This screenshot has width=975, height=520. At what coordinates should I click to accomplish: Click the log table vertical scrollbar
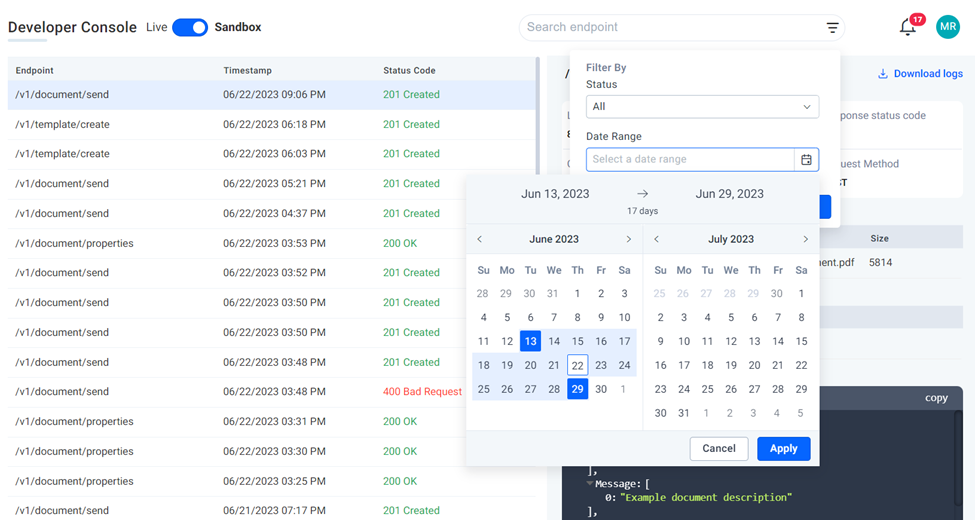point(538,118)
